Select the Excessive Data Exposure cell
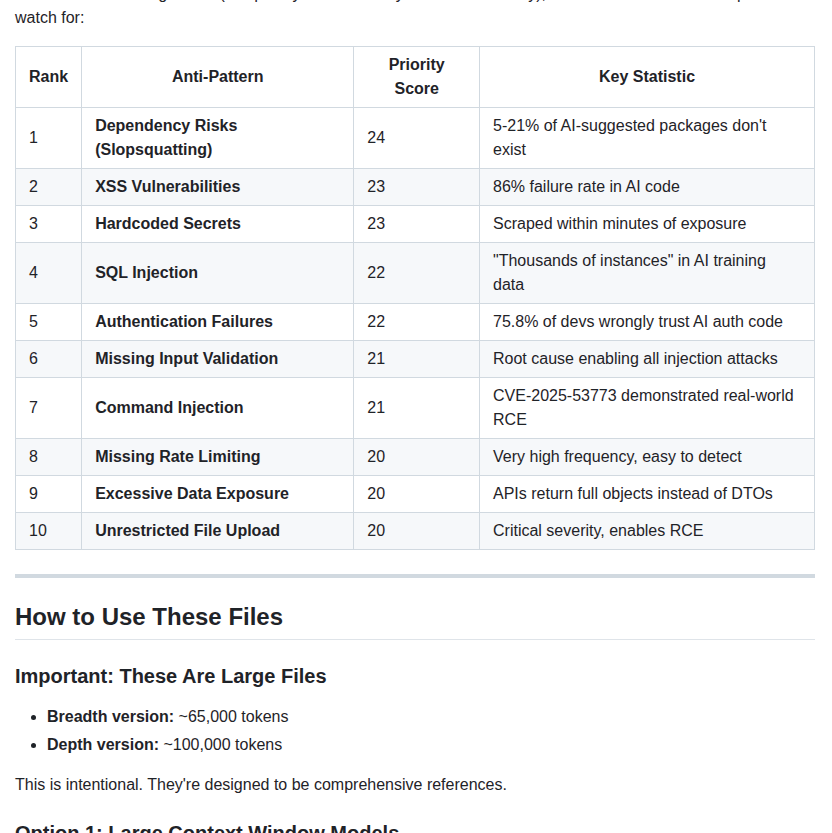 (192, 494)
